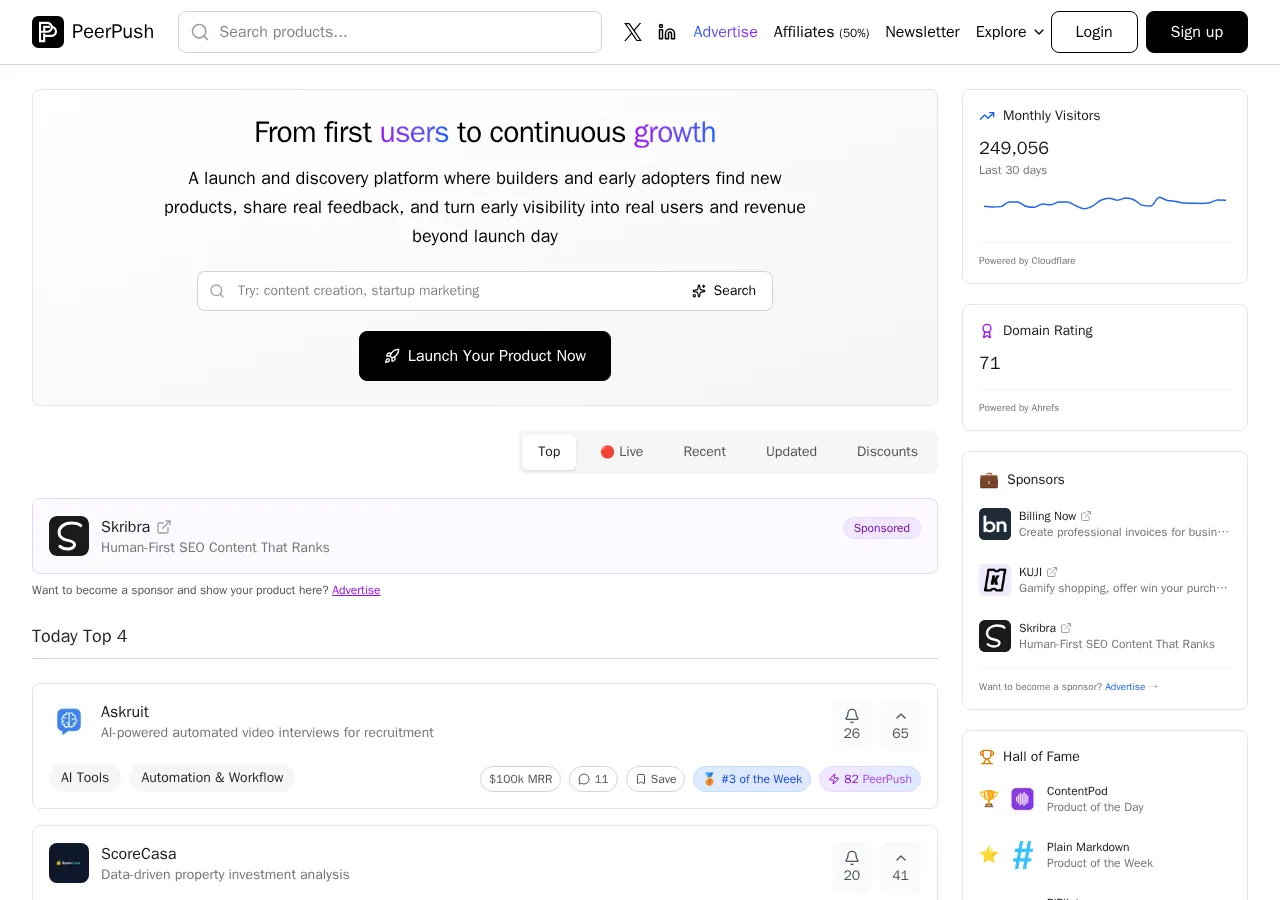This screenshot has width=1280, height=900.
Task: Open the X (Twitter) profile icon
Action: (x=633, y=32)
